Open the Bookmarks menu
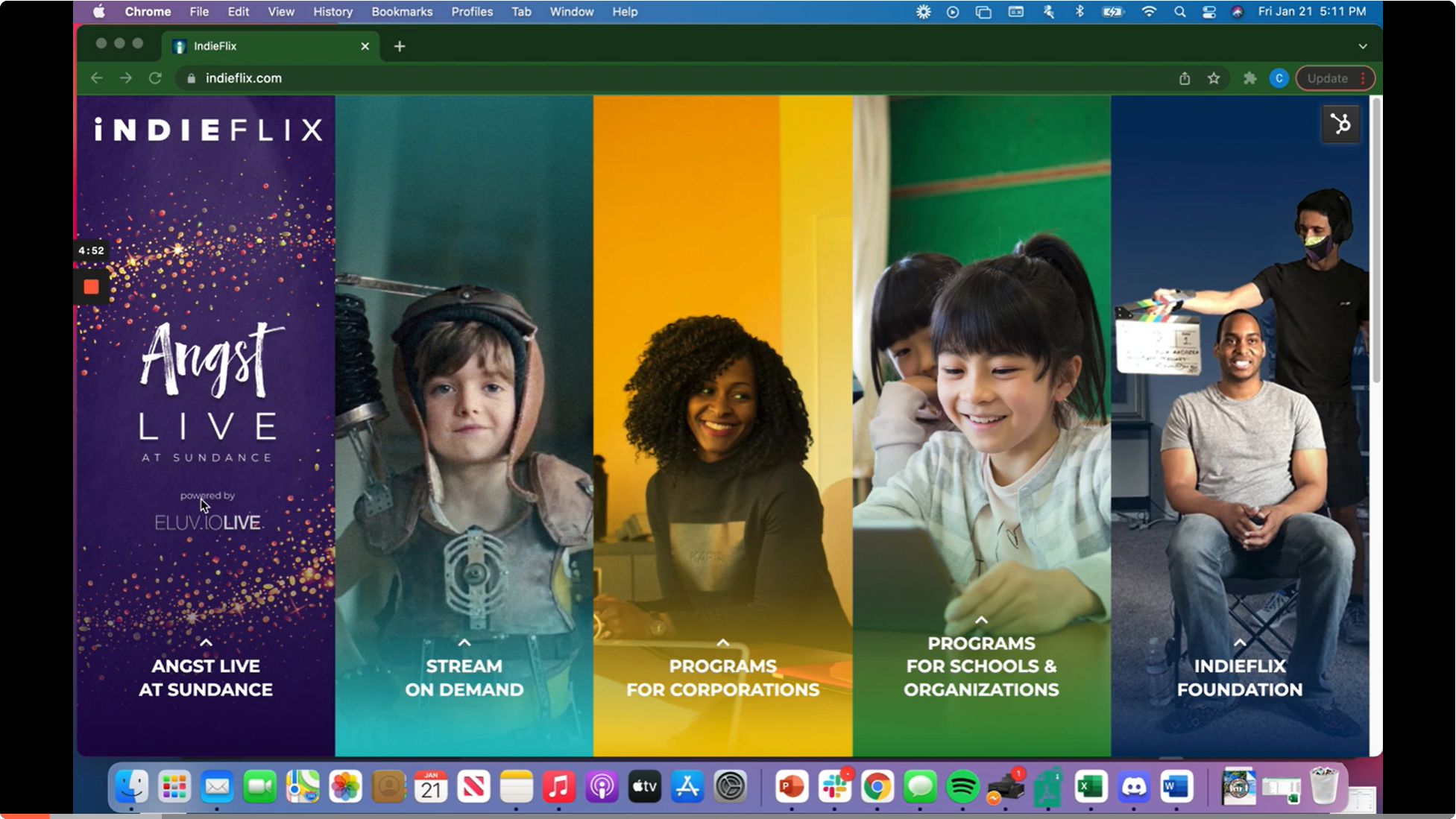The width and height of the screenshot is (1456, 819). click(402, 11)
